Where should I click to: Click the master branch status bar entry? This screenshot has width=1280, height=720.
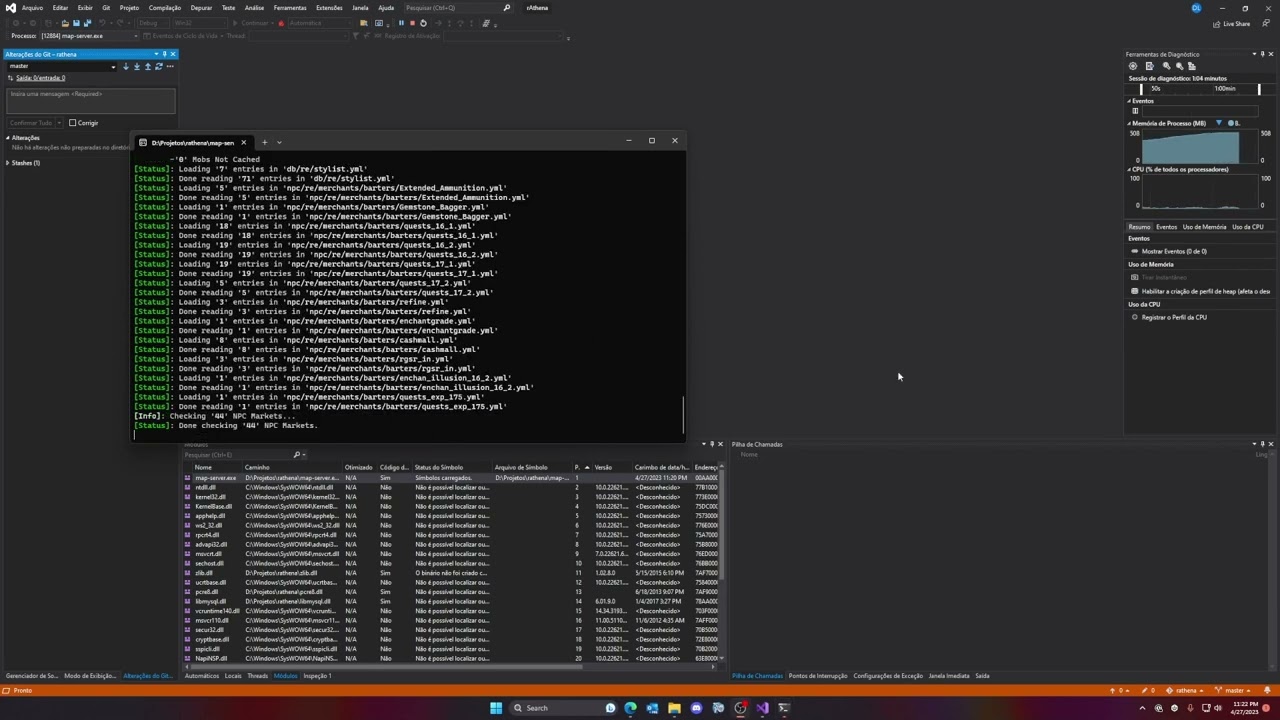1236,690
